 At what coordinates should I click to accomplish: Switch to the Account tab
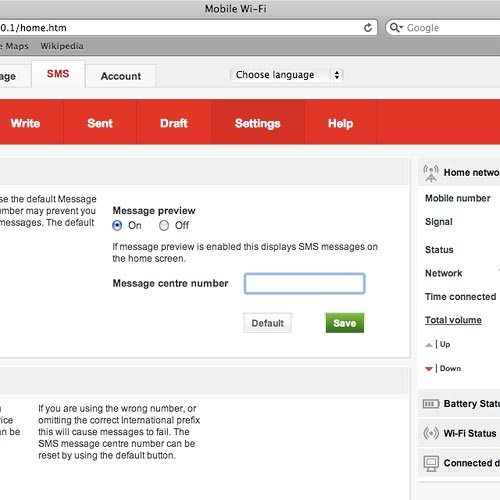(x=121, y=76)
